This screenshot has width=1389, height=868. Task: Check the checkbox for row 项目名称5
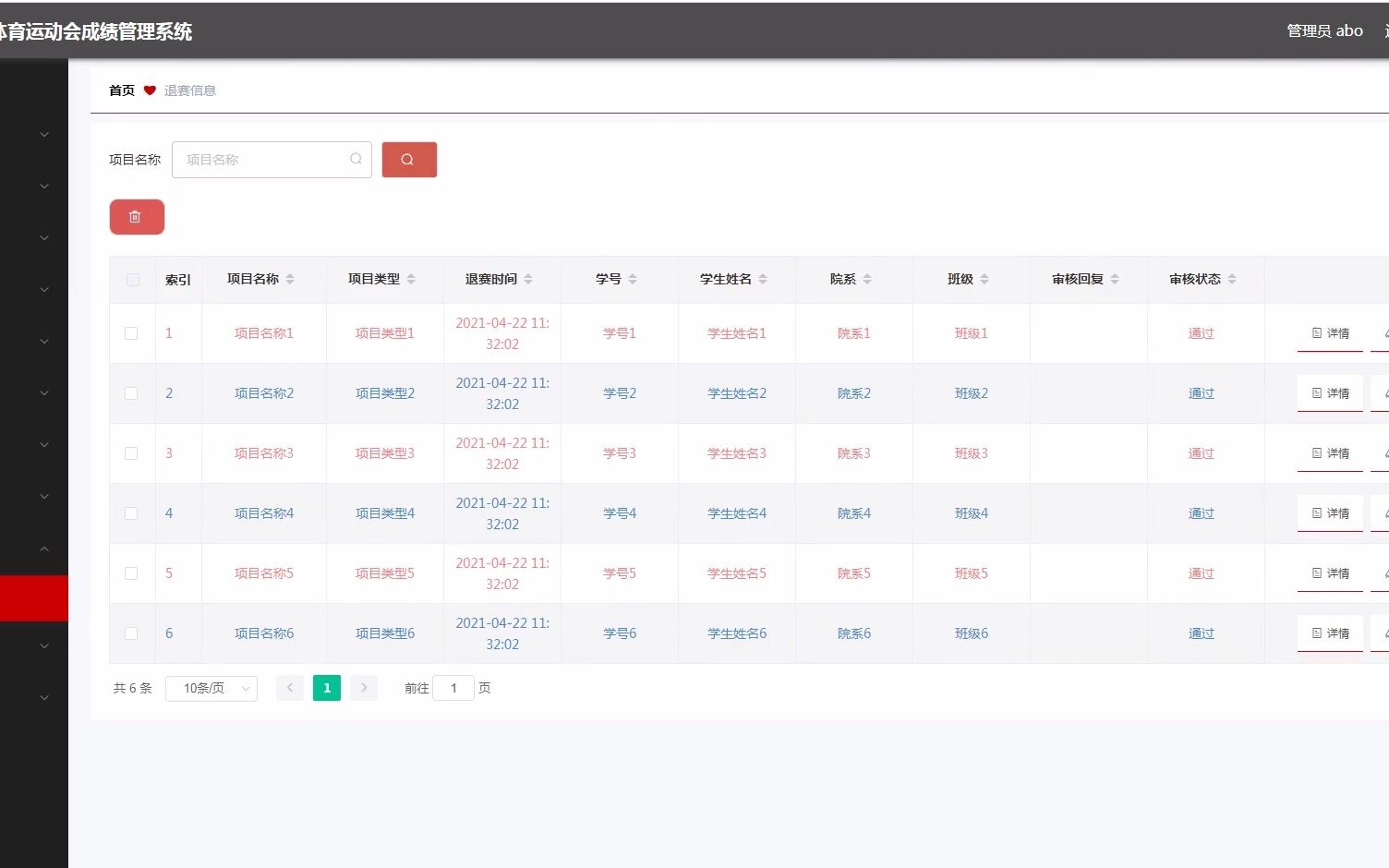tap(131, 573)
